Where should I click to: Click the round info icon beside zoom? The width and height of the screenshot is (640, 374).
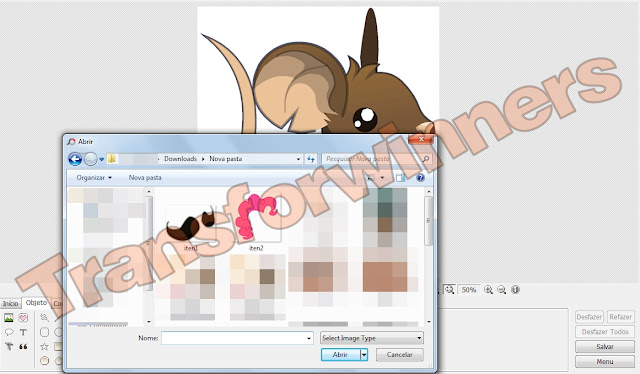click(515, 289)
